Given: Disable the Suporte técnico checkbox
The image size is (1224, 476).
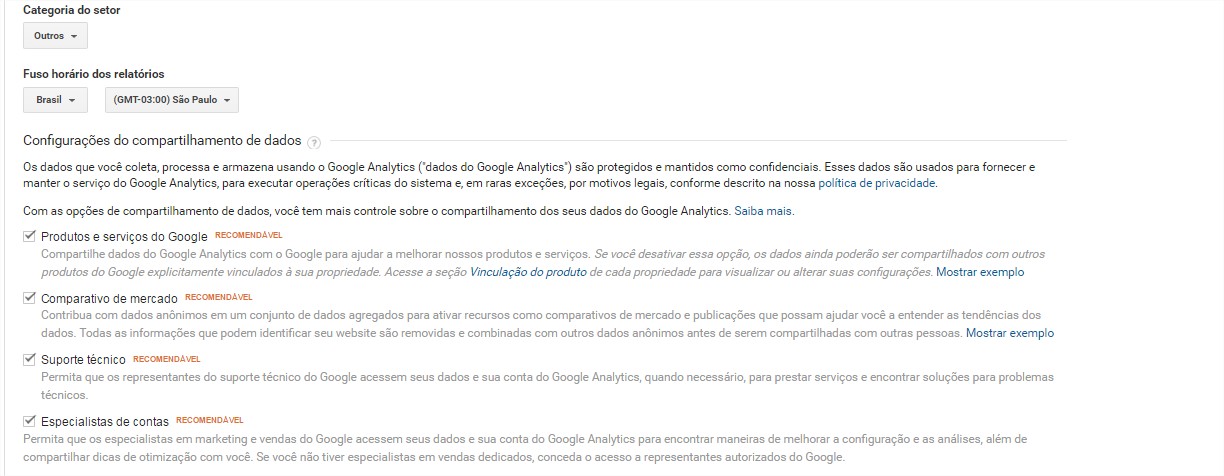Looking at the screenshot, I should click(x=29, y=359).
